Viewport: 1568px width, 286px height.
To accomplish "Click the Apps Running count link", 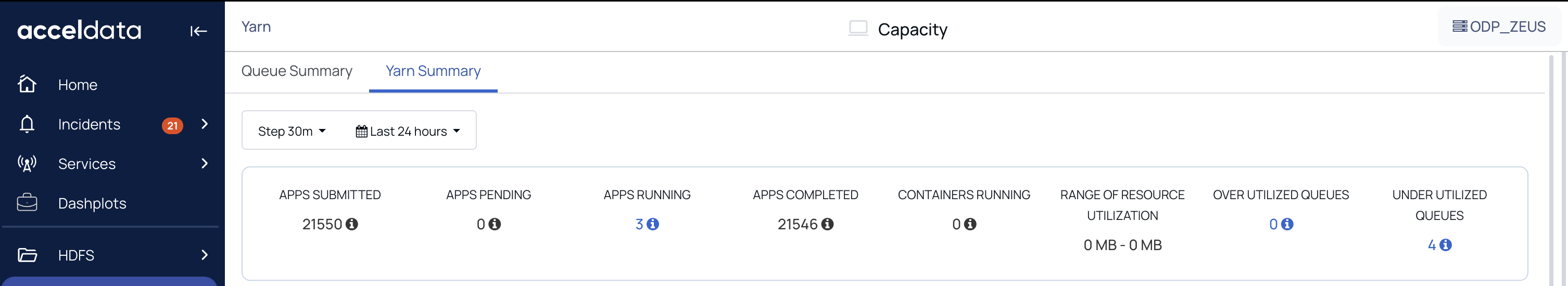I will click(639, 224).
